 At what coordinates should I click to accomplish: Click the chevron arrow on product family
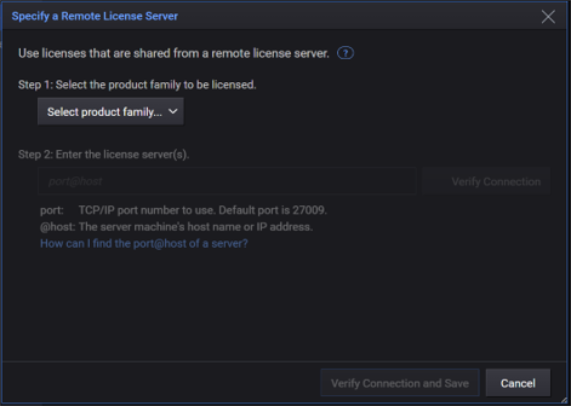click(173, 111)
